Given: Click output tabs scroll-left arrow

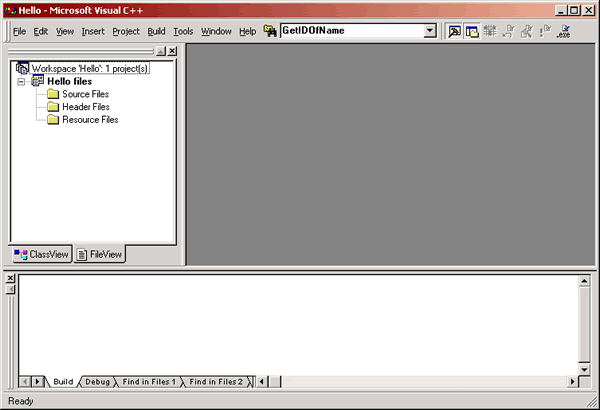Looking at the screenshot, I should point(25,382).
